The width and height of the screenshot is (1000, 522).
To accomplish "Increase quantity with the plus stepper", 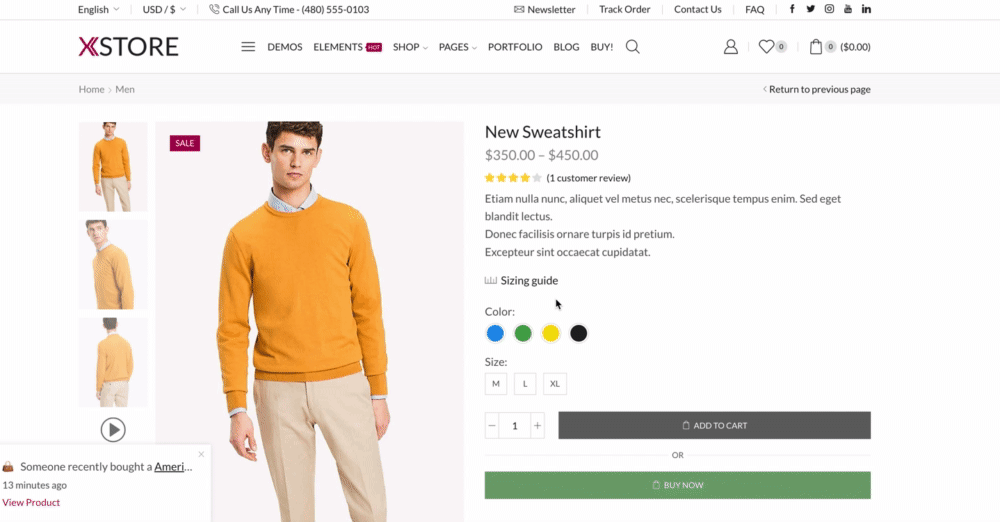I will click(x=538, y=426).
